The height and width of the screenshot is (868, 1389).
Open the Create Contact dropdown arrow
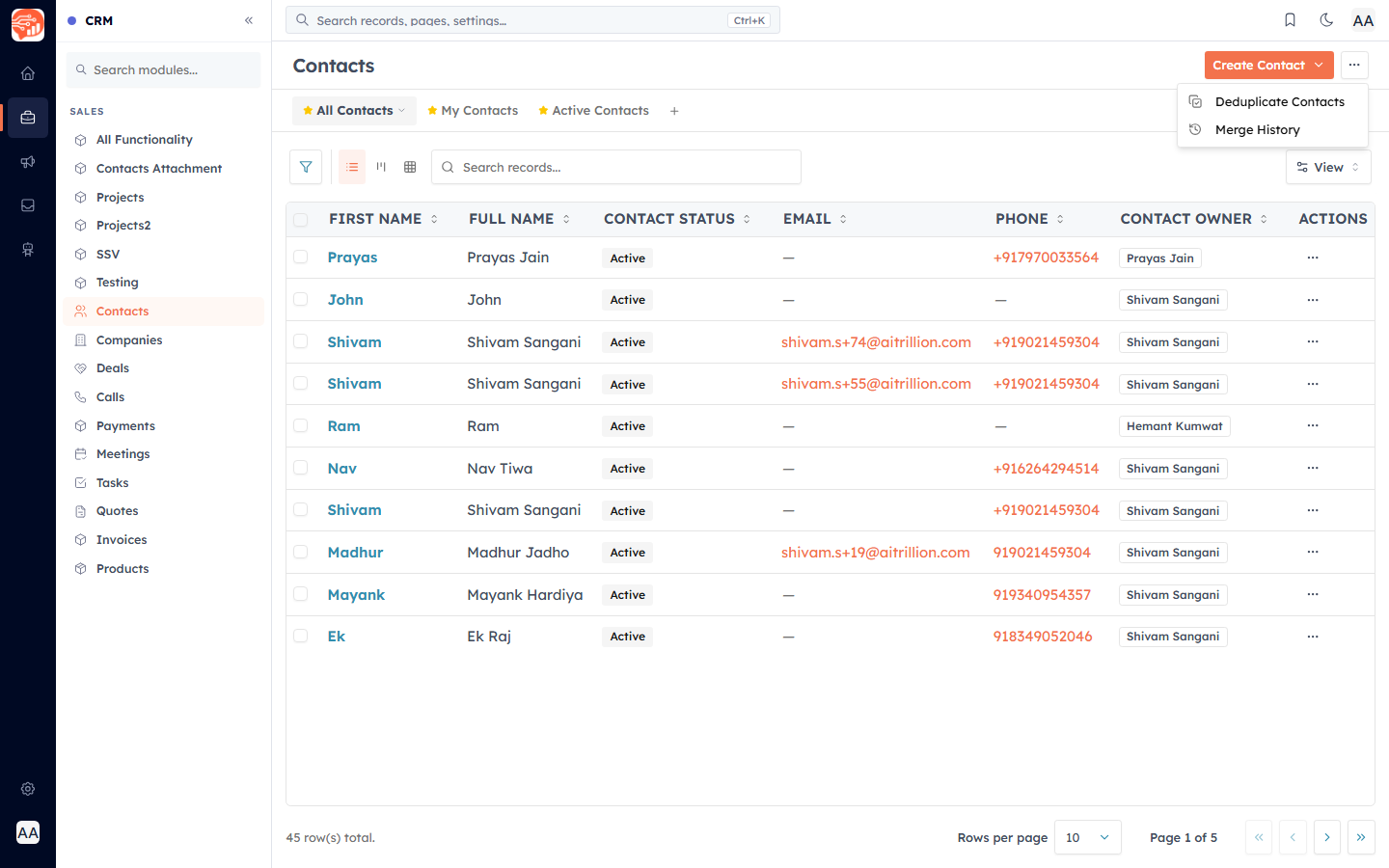[x=1319, y=65]
